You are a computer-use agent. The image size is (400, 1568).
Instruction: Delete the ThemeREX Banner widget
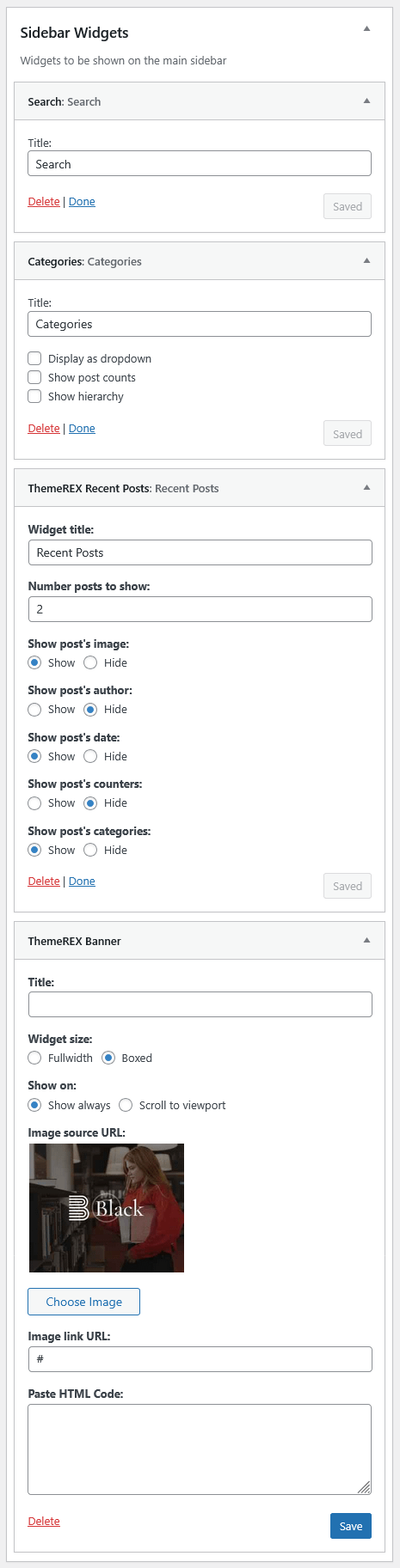tap(44, 1522)
